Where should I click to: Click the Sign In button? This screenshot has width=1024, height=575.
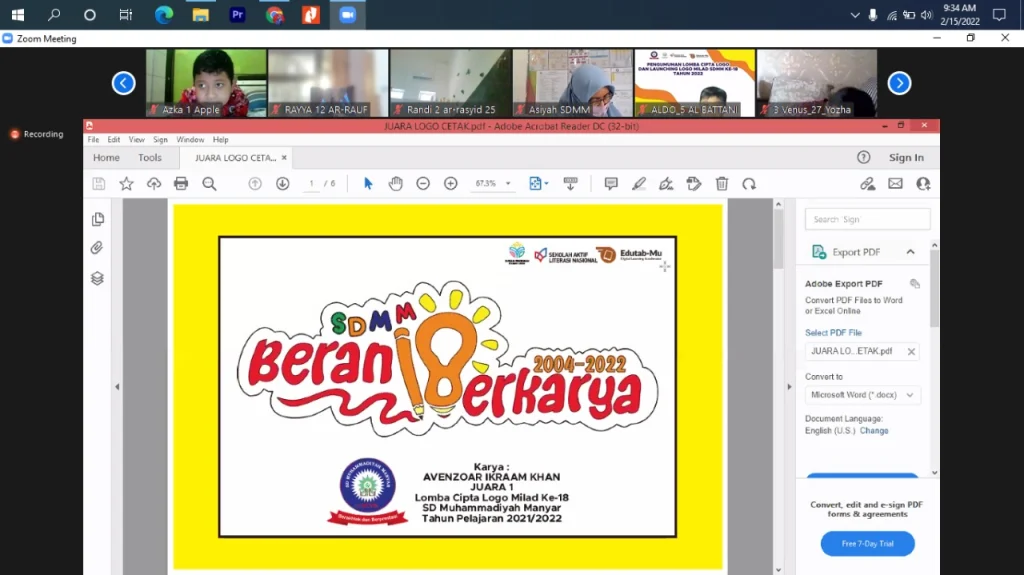coord(906,157)
